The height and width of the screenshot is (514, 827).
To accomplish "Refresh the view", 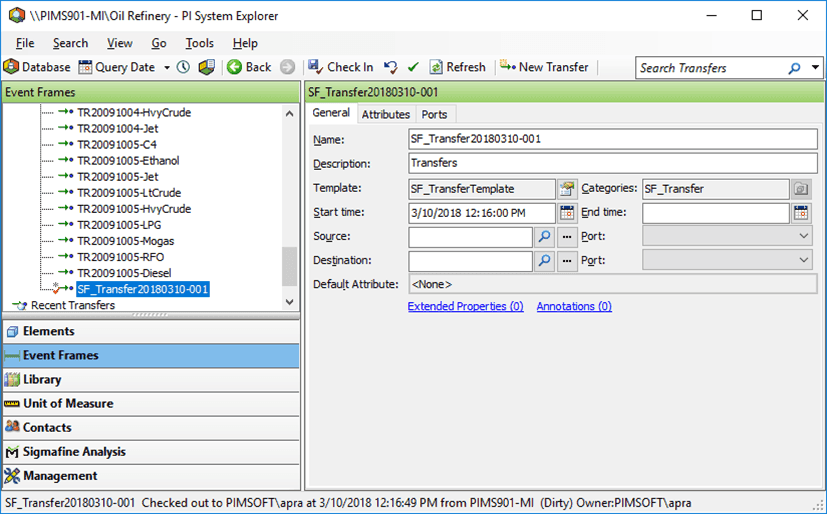I will tap(458, 67).
